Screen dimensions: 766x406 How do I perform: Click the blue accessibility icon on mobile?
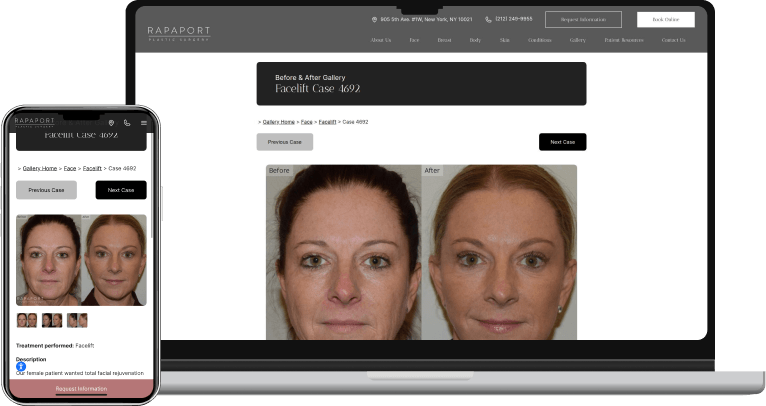21,367
